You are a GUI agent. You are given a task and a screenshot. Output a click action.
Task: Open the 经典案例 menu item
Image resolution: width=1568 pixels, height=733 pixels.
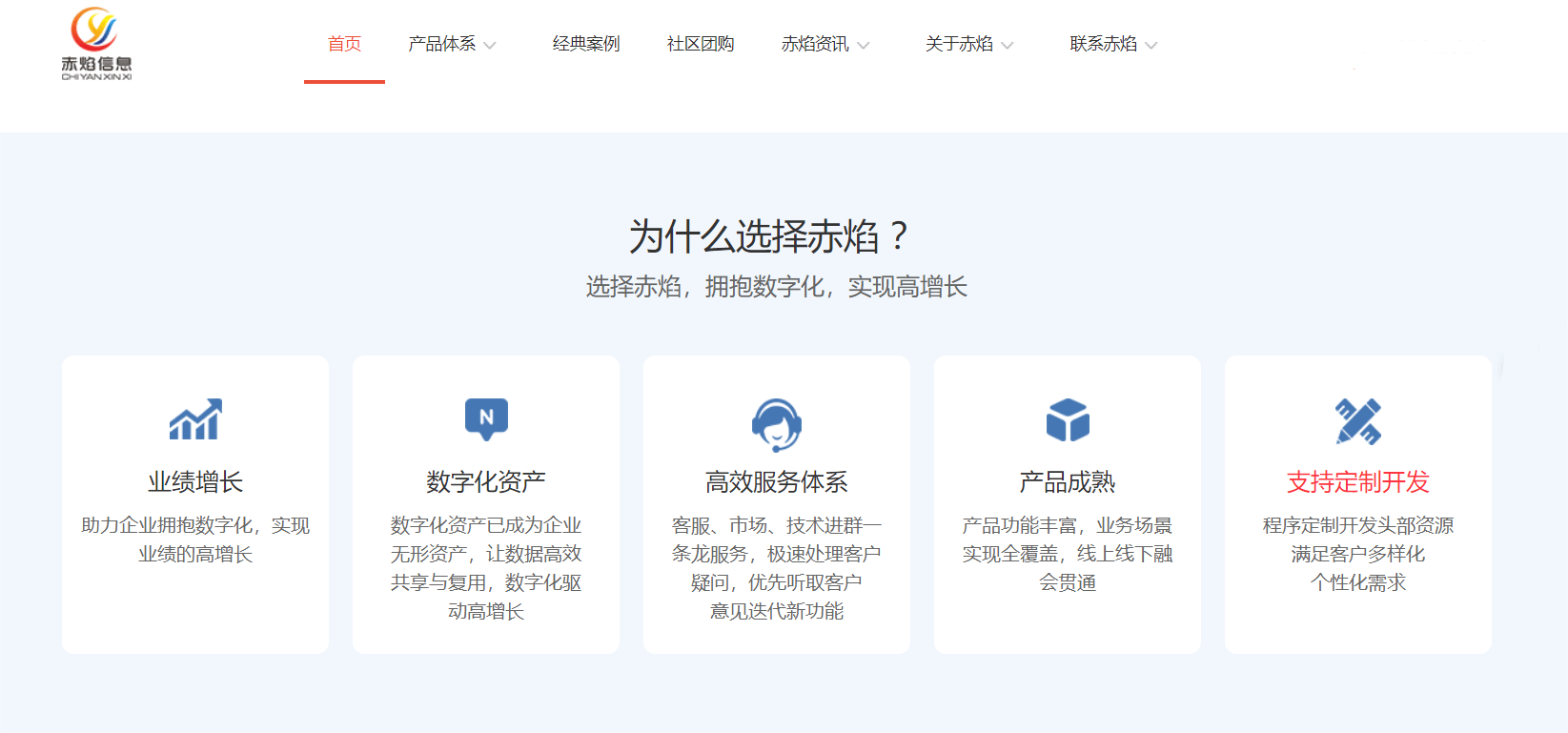click(586, 44)
